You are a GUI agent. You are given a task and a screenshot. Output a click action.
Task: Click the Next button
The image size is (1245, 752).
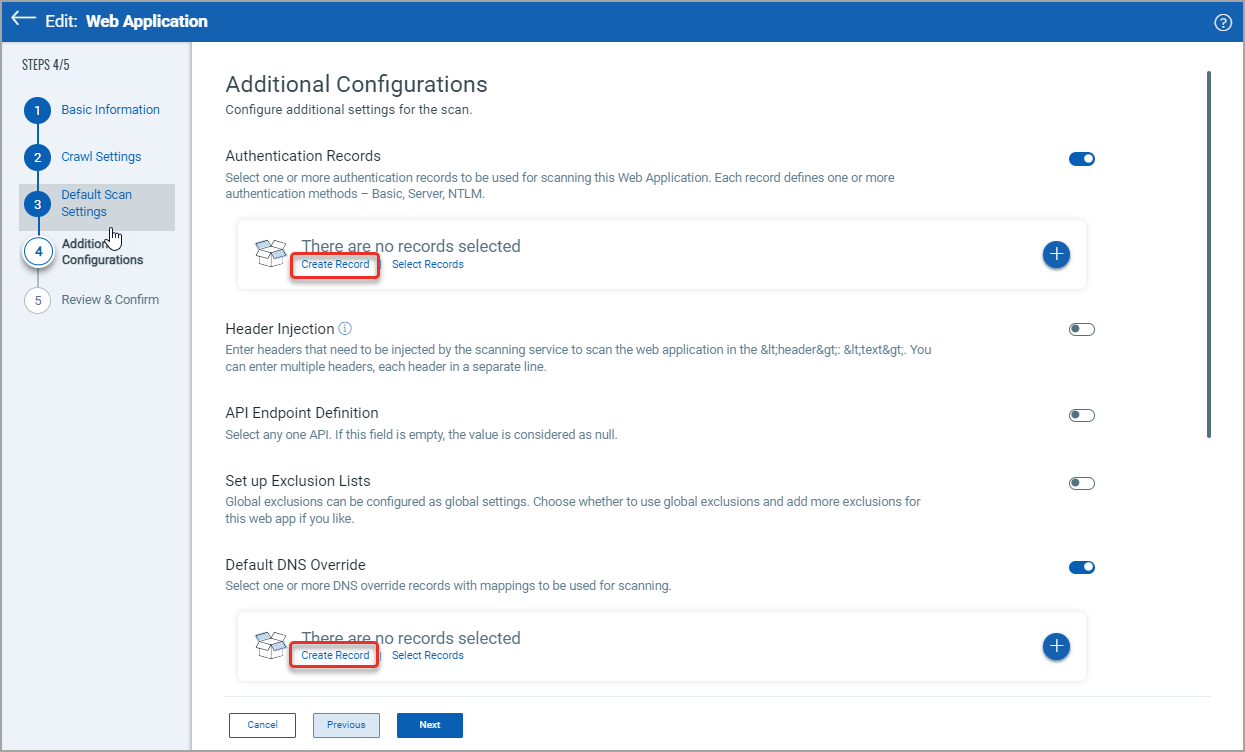pyautogui.click(x=429, y=724)
